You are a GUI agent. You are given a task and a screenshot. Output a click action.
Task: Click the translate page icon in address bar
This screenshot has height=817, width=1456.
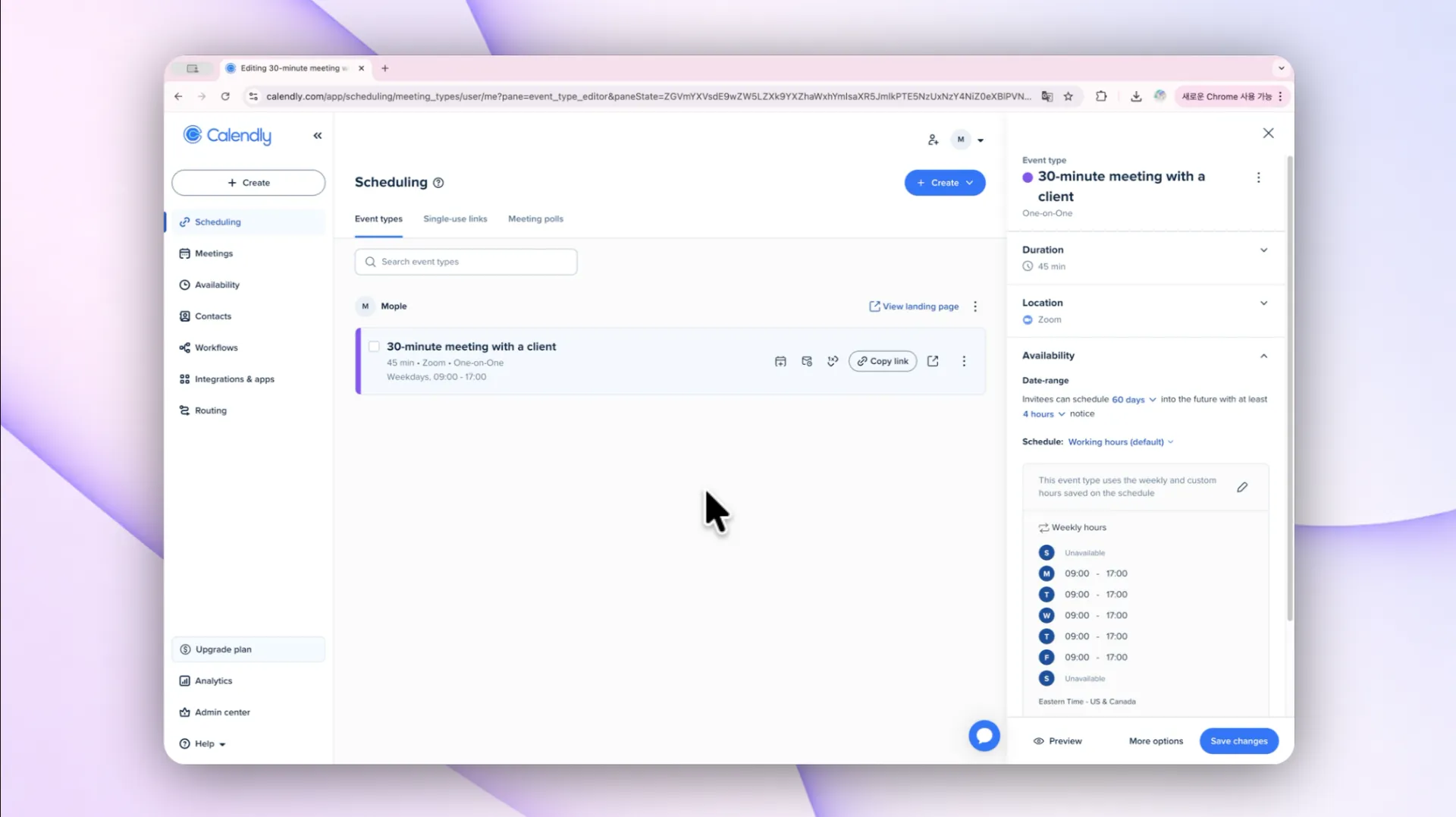pos(1047,96)
